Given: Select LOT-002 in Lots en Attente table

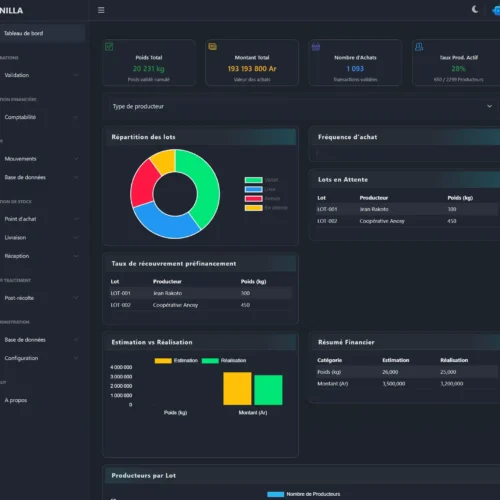Looking at the screenshot, I should coord(327,221).
